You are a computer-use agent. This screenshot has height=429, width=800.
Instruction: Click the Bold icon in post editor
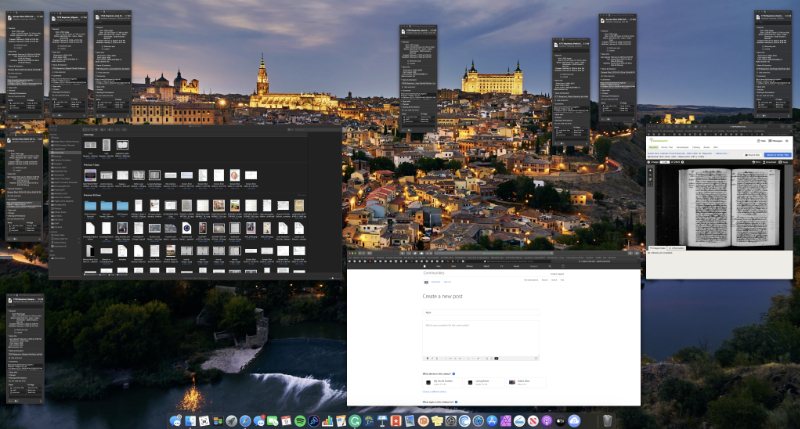(428, 357)
